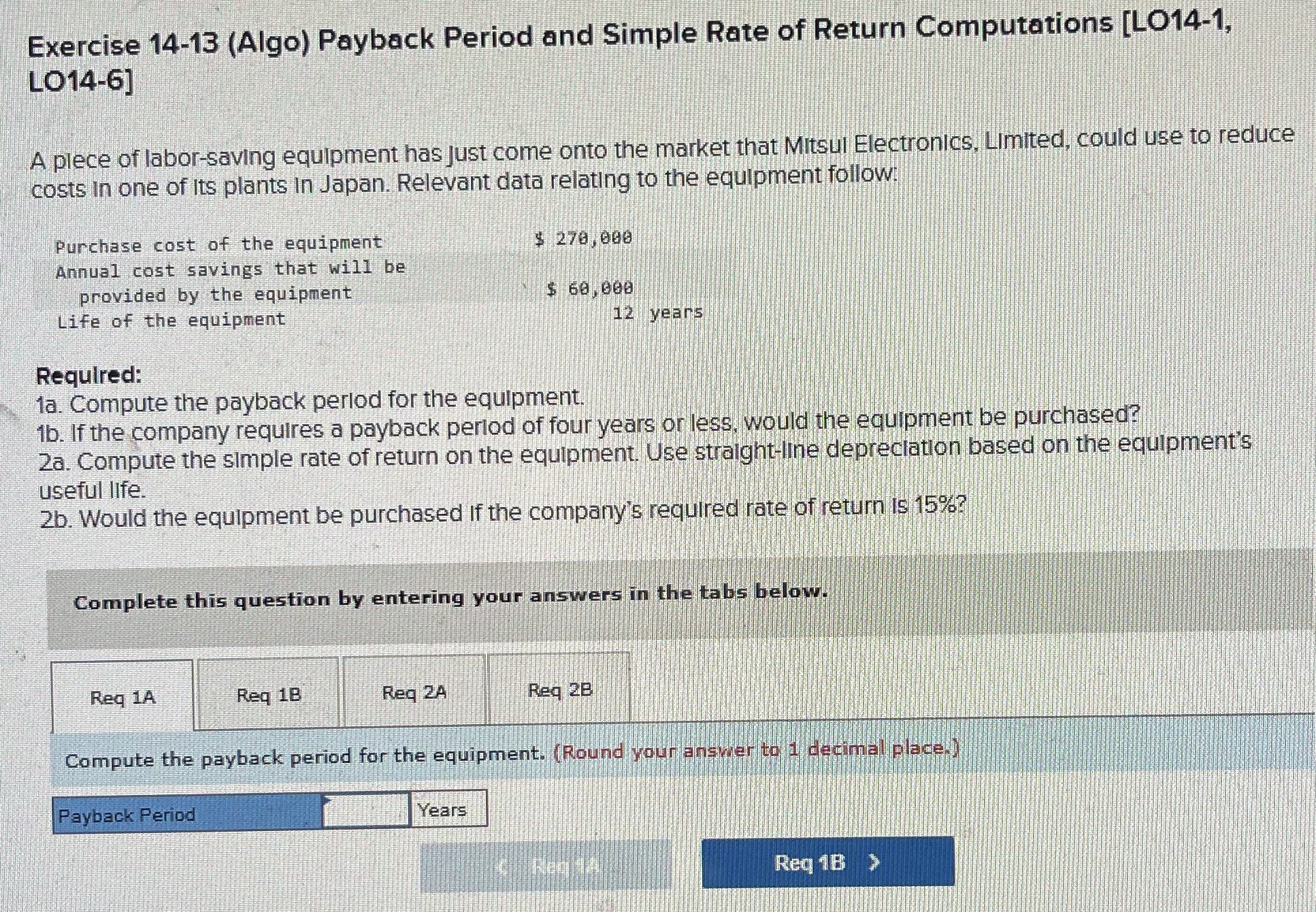Click the Payback Period row label
1316x912 pixels.
click(x=126, y=814)
